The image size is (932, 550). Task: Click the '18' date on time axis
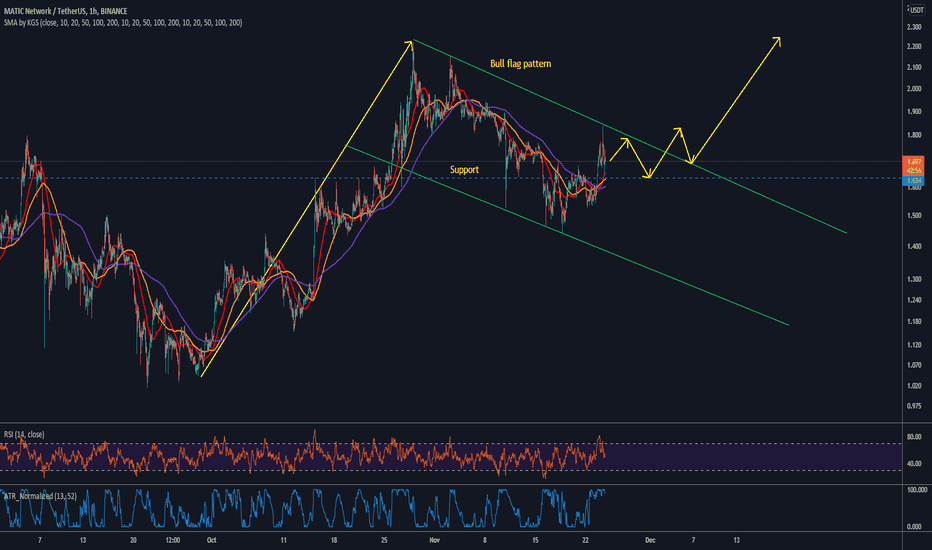click(x=334, y=540)
